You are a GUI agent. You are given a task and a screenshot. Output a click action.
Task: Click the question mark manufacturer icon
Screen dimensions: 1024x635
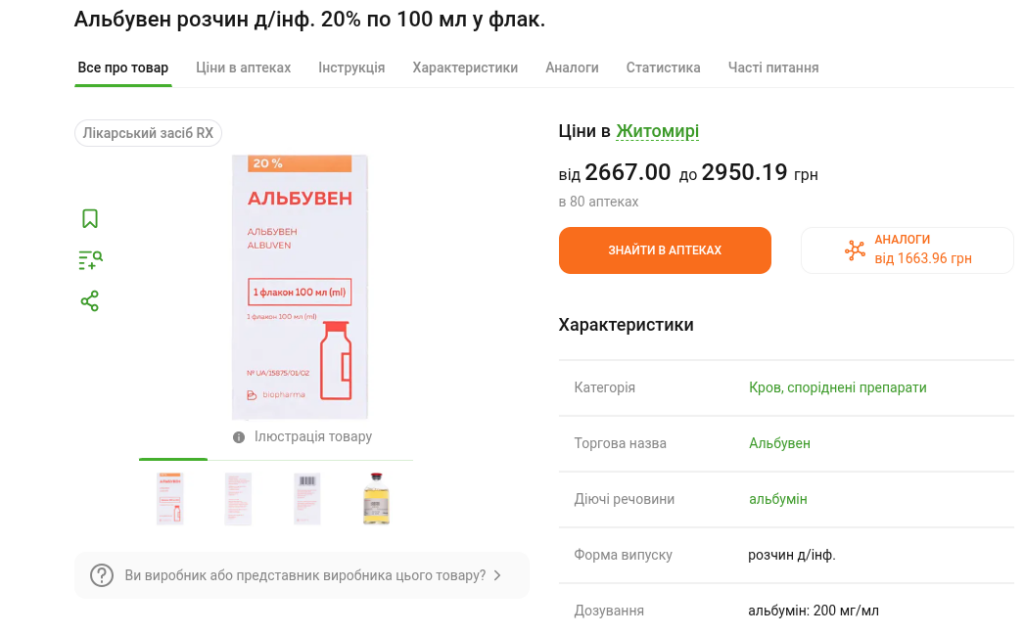pyautogui.click(x=102, y=576)
